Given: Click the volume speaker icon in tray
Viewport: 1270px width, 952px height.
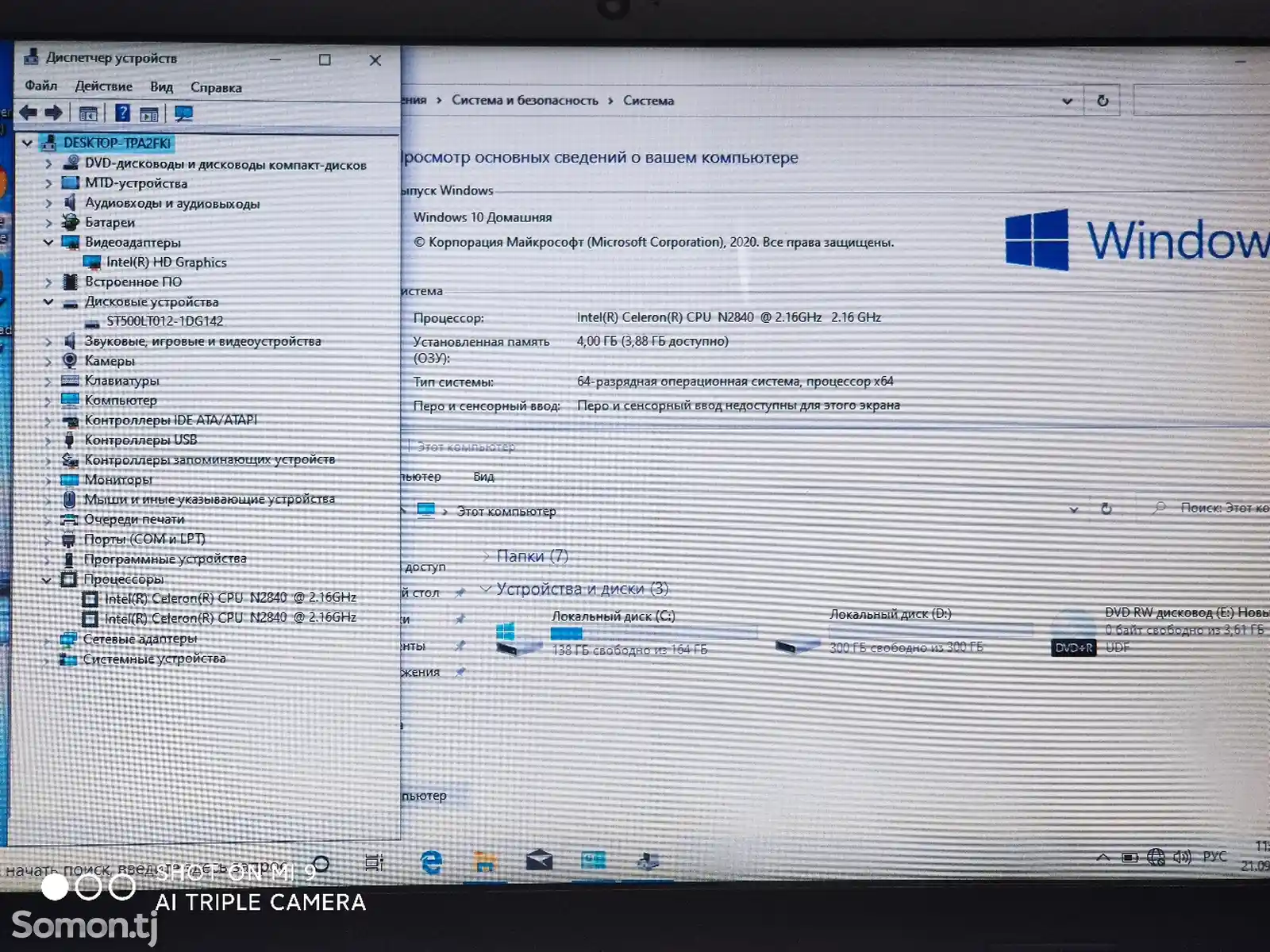Looking at the screenshot, I should pyautogui.click(x=1183, y=857).
